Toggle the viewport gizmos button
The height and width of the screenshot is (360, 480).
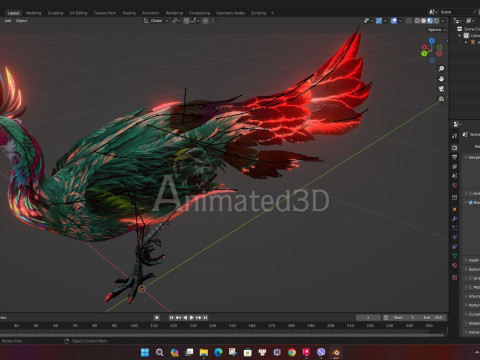click(x=379, y=21)
